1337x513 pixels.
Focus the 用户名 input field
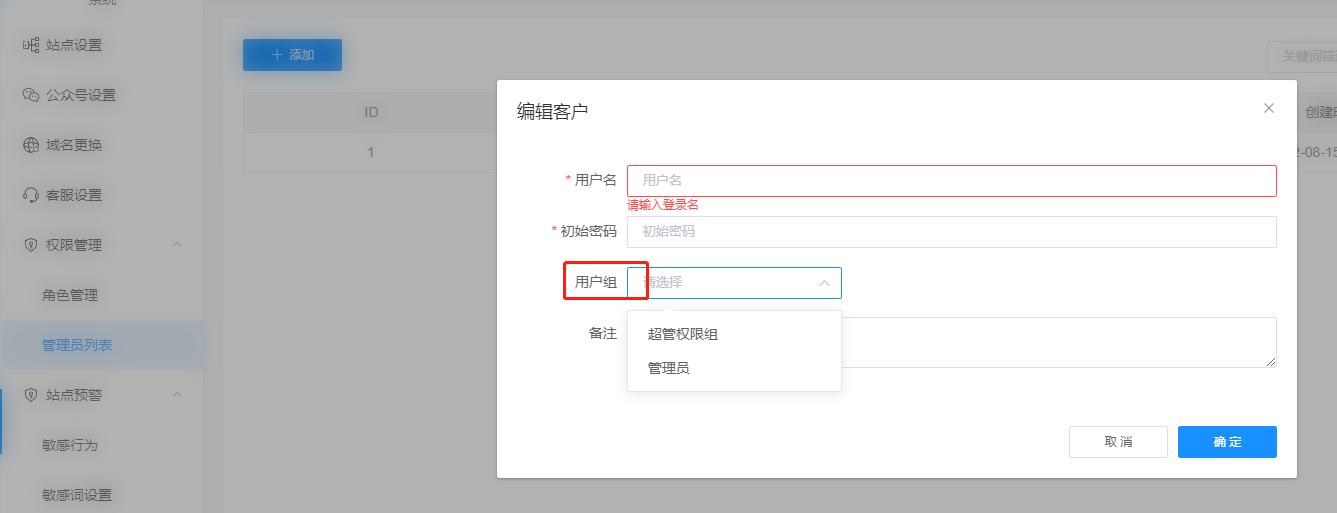pyautogui.click(x=952, y=181)
